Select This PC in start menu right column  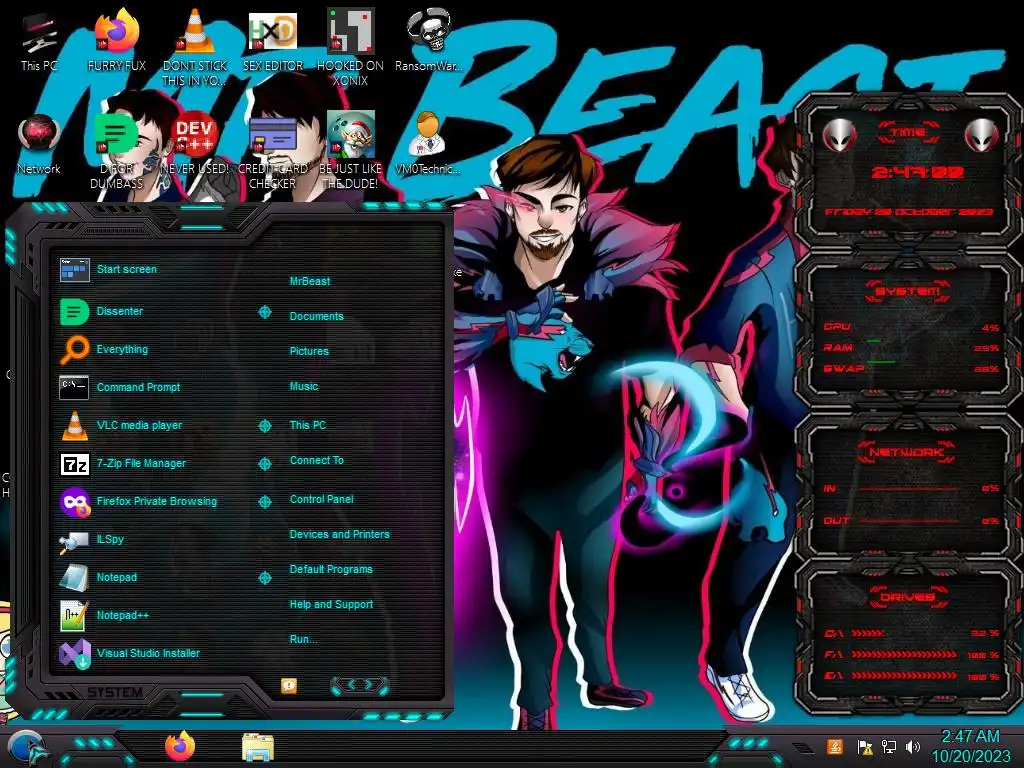click(308, 425)
